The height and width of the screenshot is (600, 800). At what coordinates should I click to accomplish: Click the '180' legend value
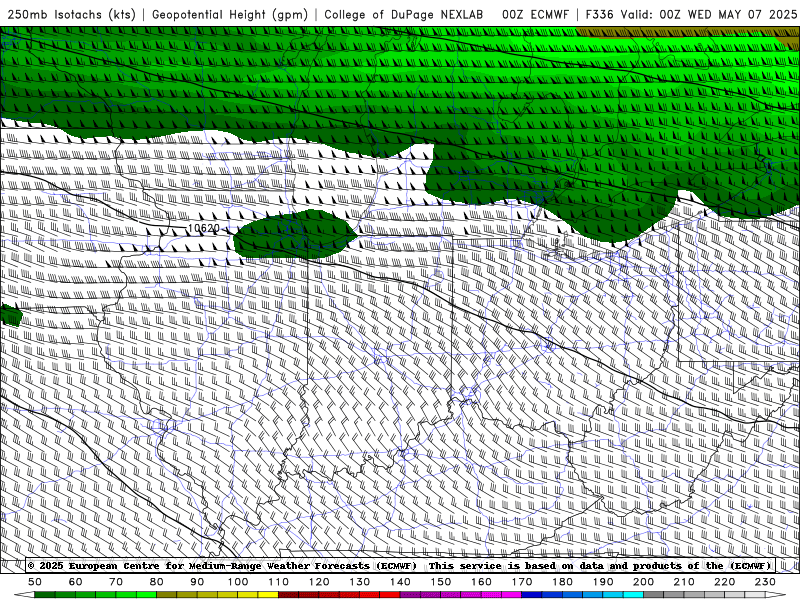(562, 582)
